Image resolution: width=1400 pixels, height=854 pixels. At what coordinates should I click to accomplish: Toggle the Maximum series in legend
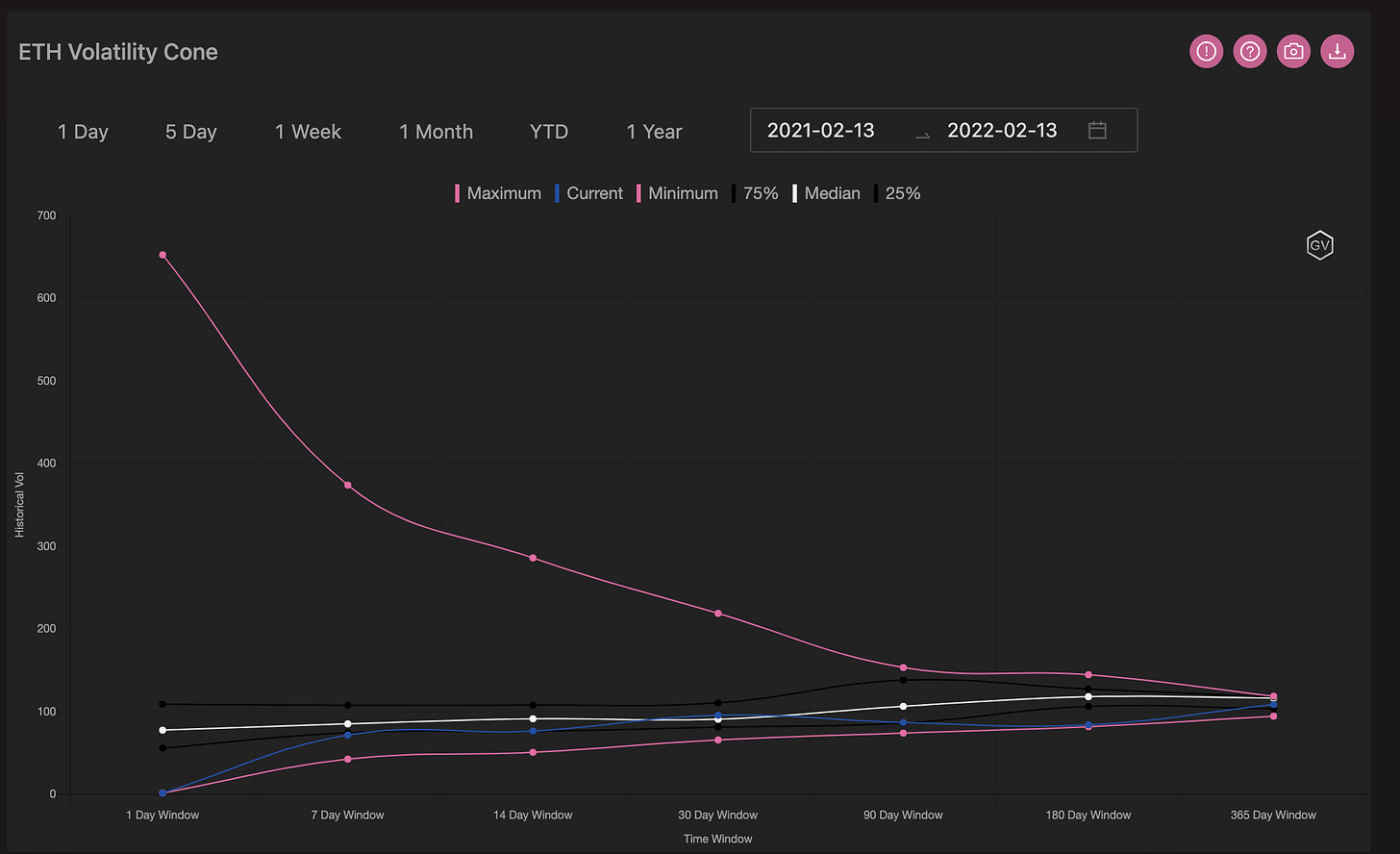click(x=498, y=193)
